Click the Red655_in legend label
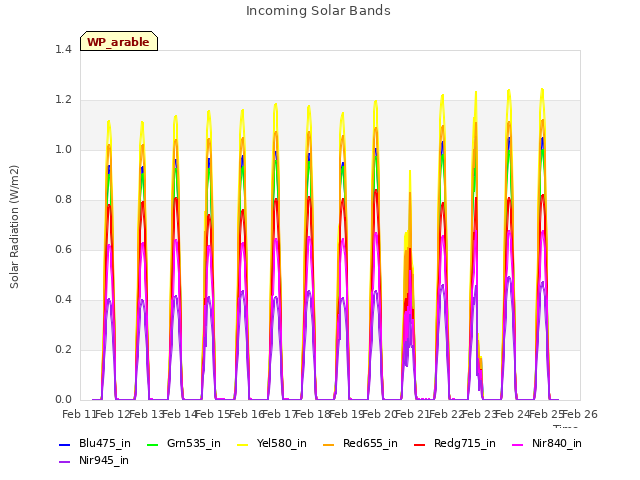Image resolution: width=640 pixels, height=480 pixels. 370,443
